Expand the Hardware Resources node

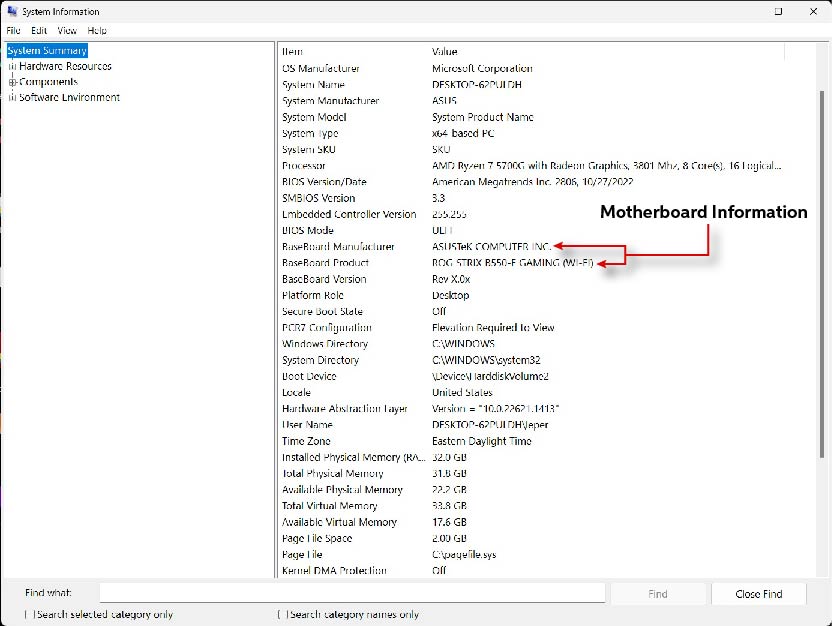(x=13, y=66)
